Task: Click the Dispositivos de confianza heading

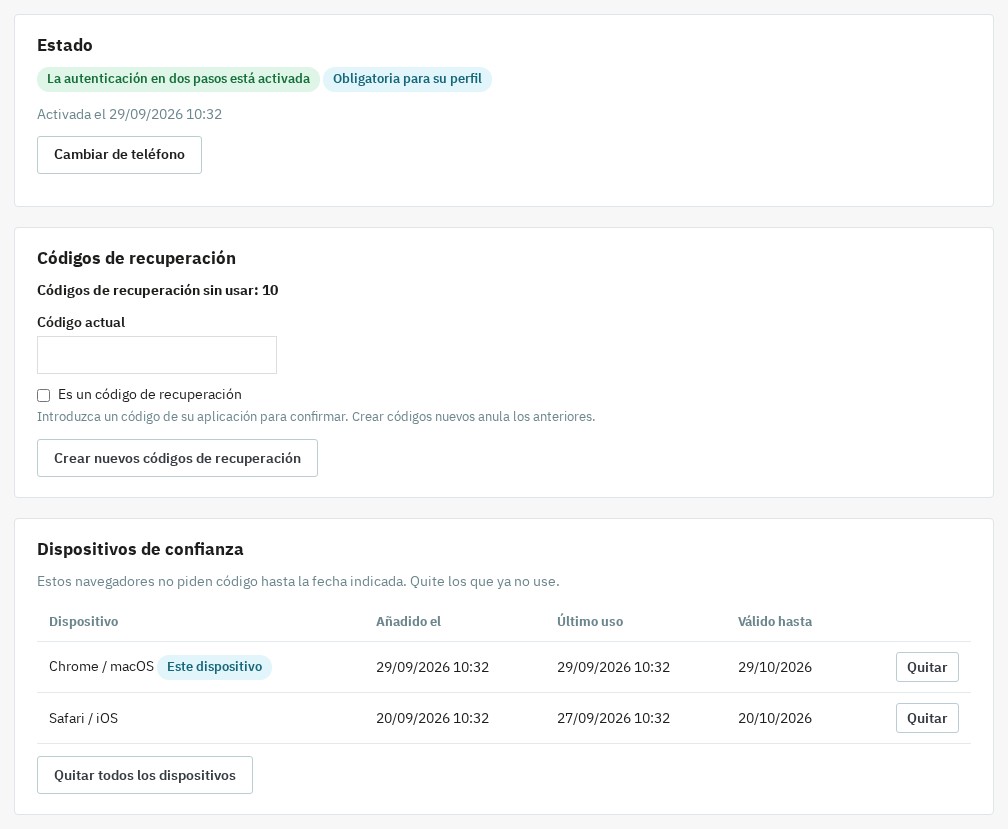Action: pos(140,549)
